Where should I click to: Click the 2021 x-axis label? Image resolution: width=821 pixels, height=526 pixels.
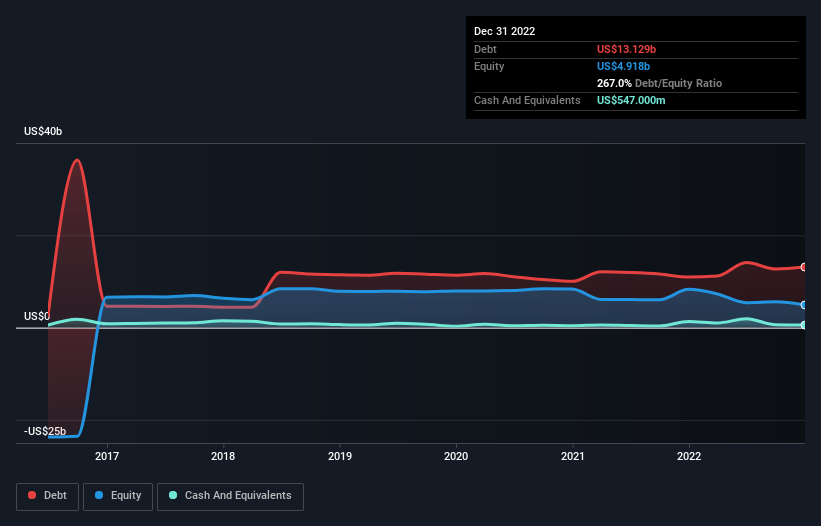(x=573, y=456)
